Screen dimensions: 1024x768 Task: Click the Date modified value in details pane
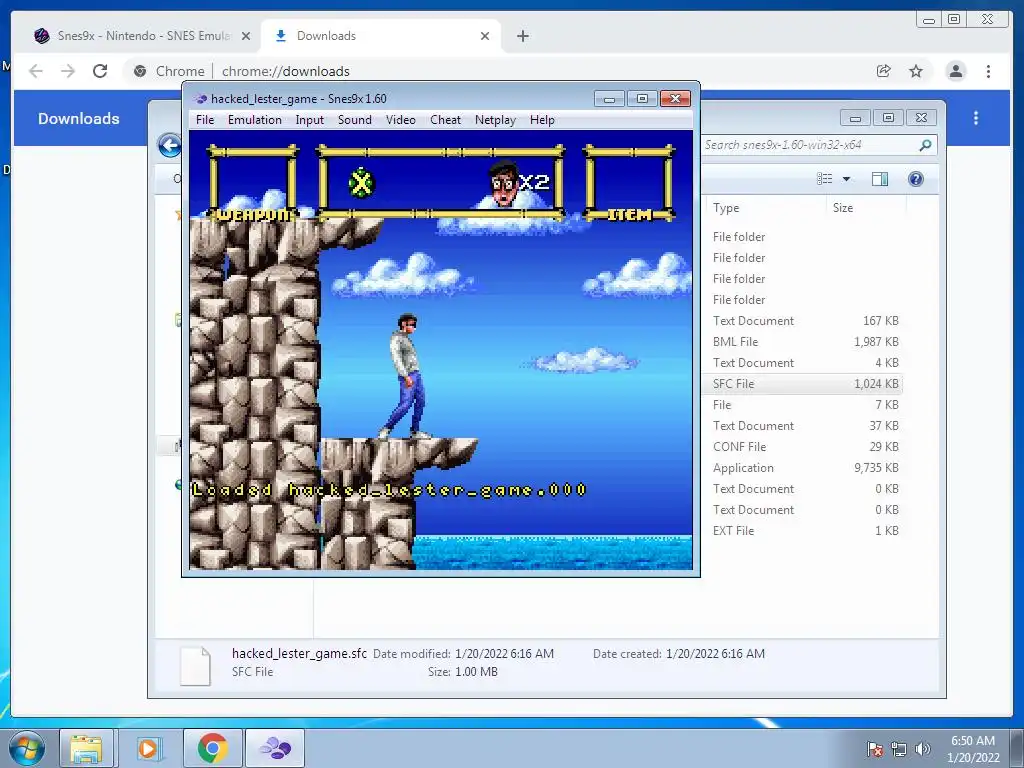pos(504,654)
